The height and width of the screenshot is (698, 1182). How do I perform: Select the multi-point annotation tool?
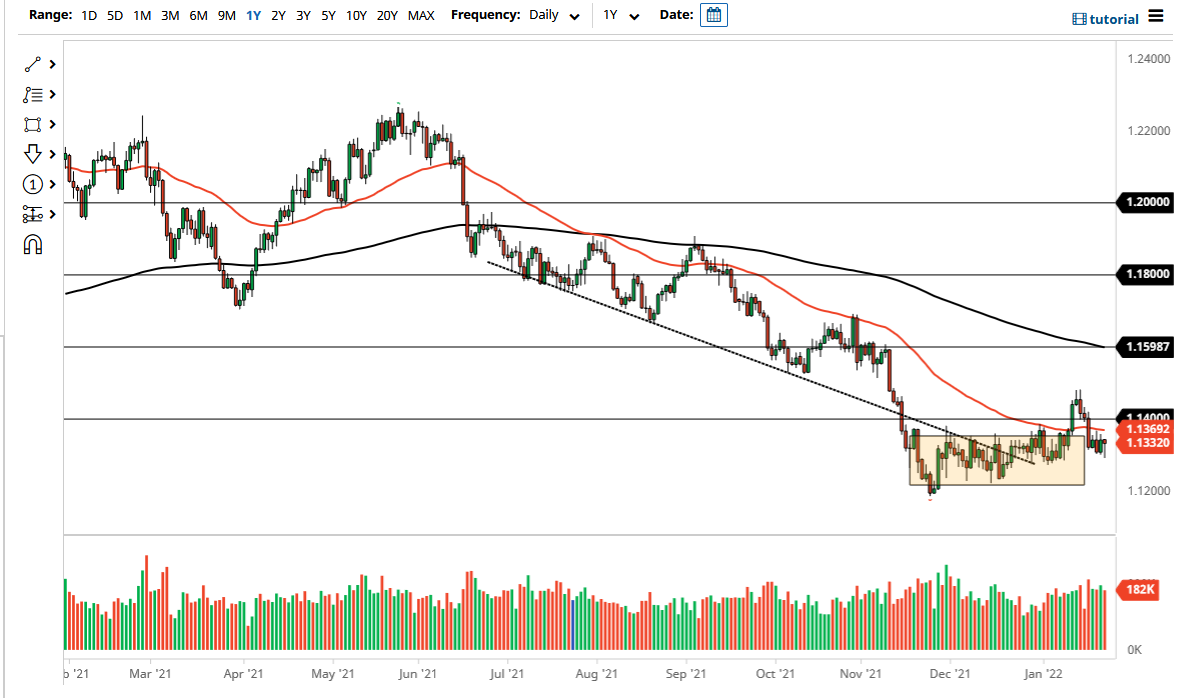point(33,94)
